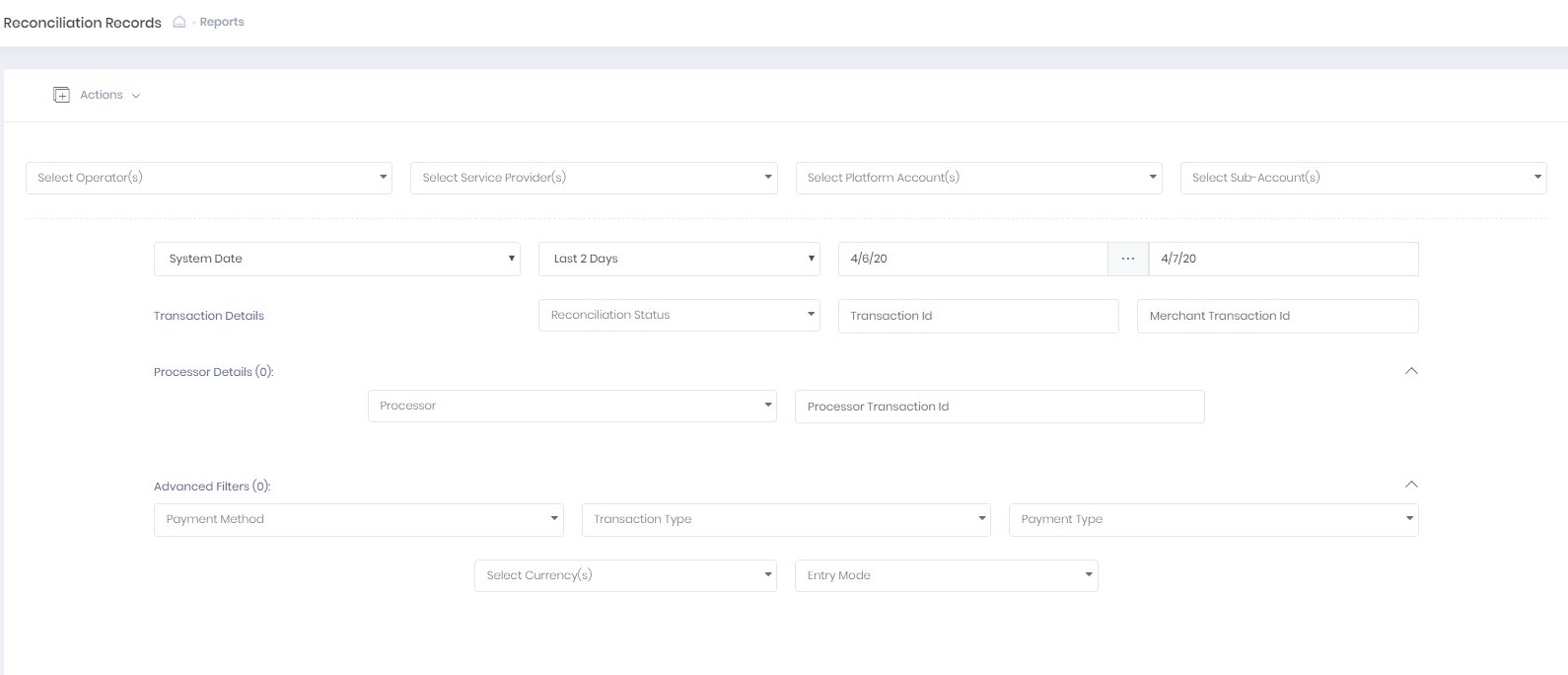This screenshot has height=675, width=1568.
Task: Click the Reports breadcrumb link
Action: point(222,22)
